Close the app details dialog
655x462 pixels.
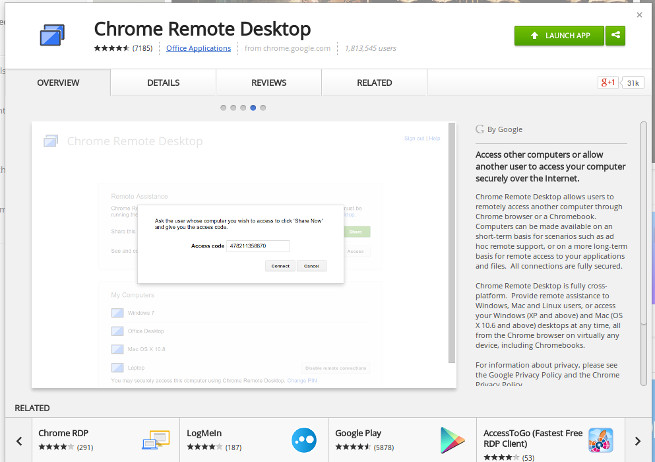[x=639, y=15]
